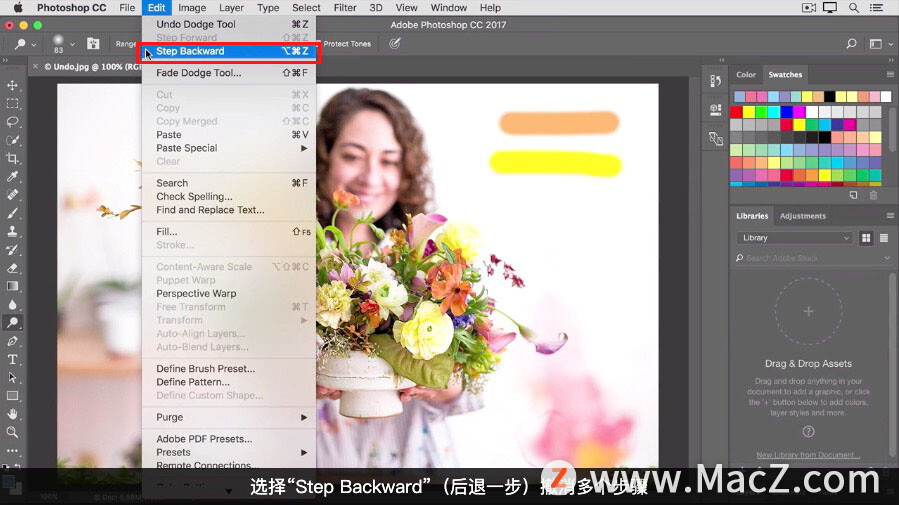This screenshot has width=899, height=505.
Task: Open the Library dropdown
Action: pos(795,238)
